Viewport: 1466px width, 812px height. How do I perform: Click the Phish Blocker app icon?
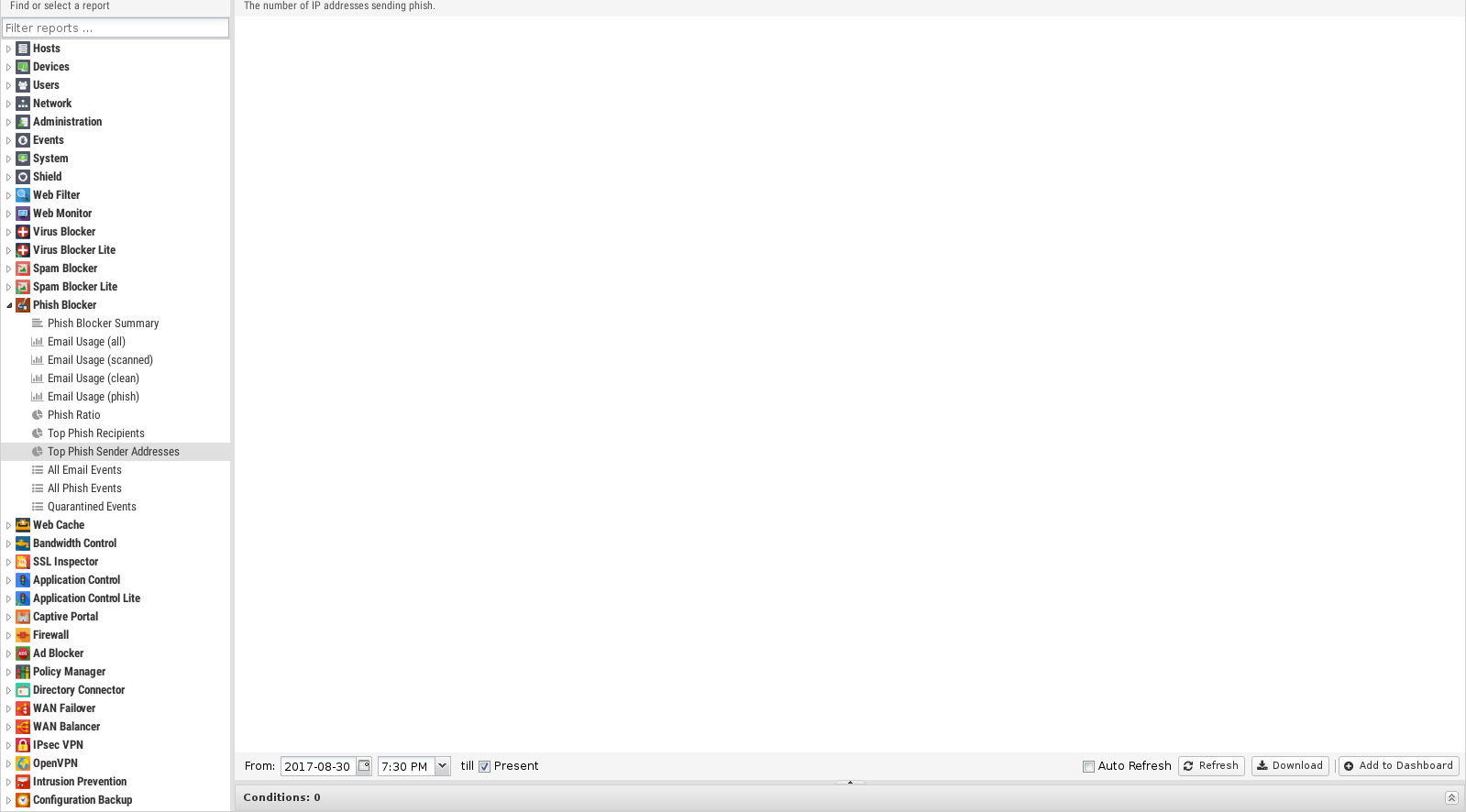[23, 305]
